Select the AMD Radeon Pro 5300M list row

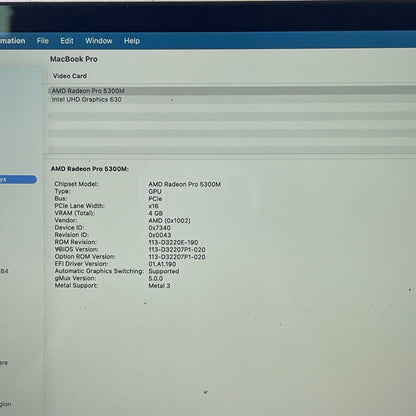tap(232, 91)
